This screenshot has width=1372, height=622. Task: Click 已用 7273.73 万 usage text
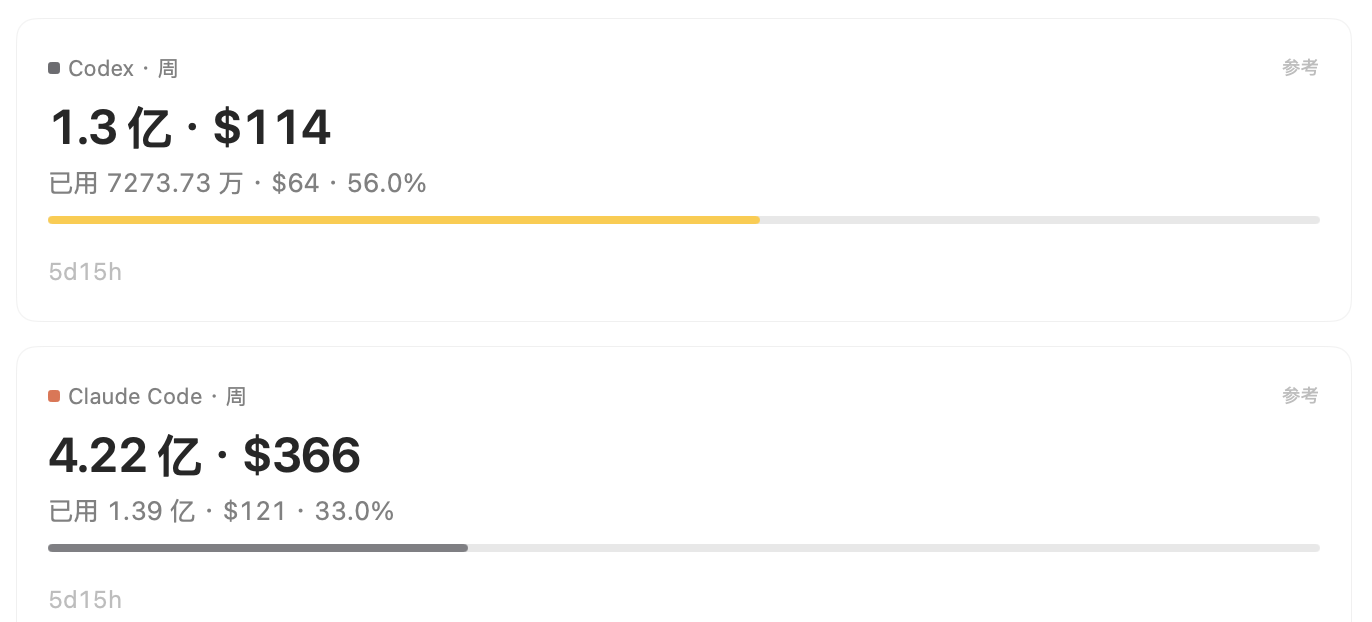[x=146, y=183]
